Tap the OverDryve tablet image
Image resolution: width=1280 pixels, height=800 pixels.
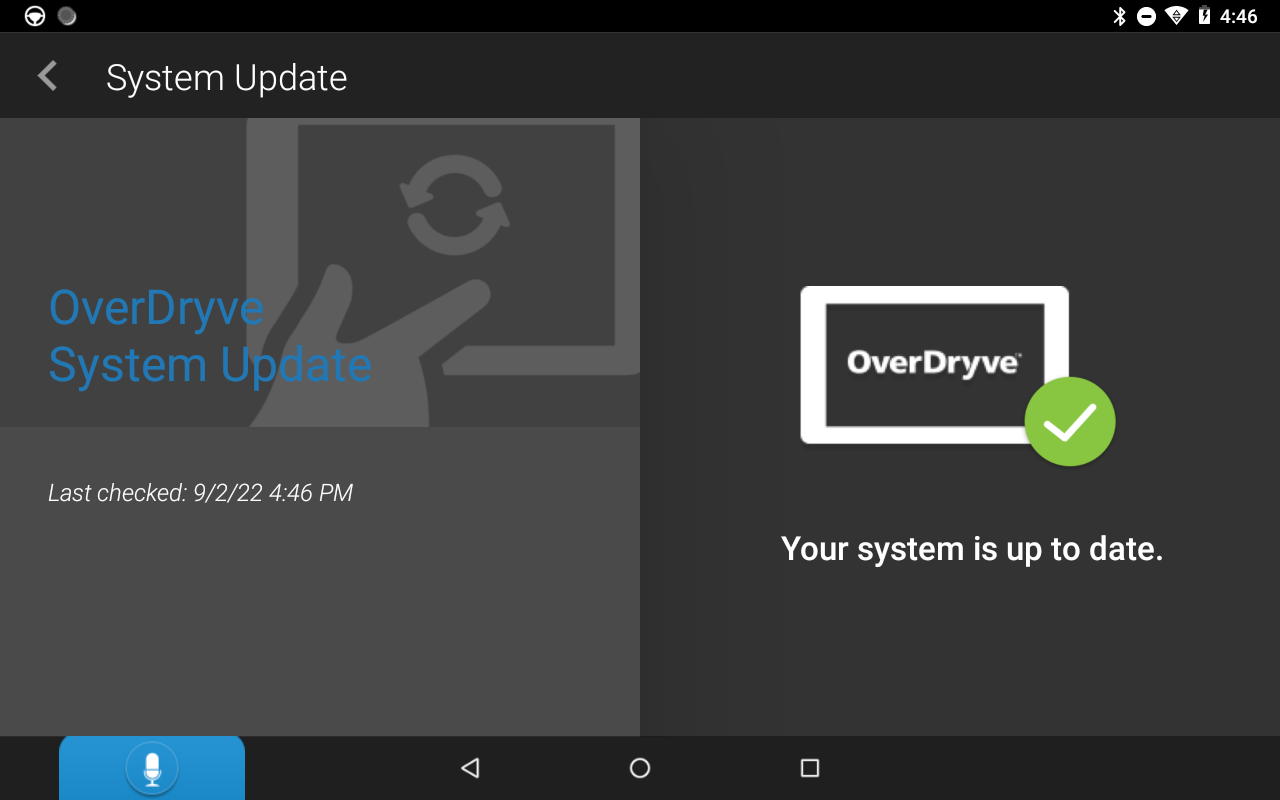pos(935,365)
